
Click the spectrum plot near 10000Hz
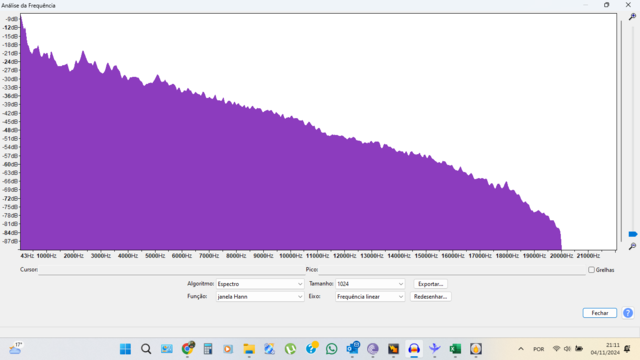[290, 184]
